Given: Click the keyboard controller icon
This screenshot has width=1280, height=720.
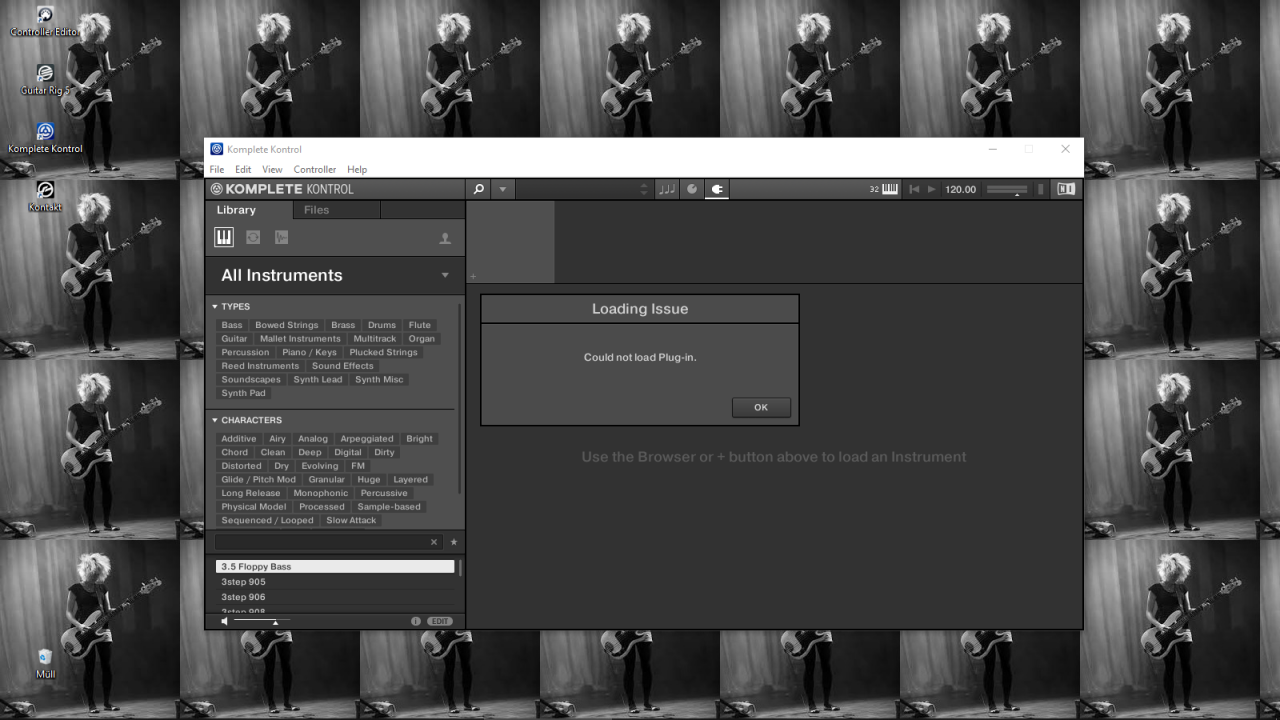Looking at the screenshot, I should point(890,189).
